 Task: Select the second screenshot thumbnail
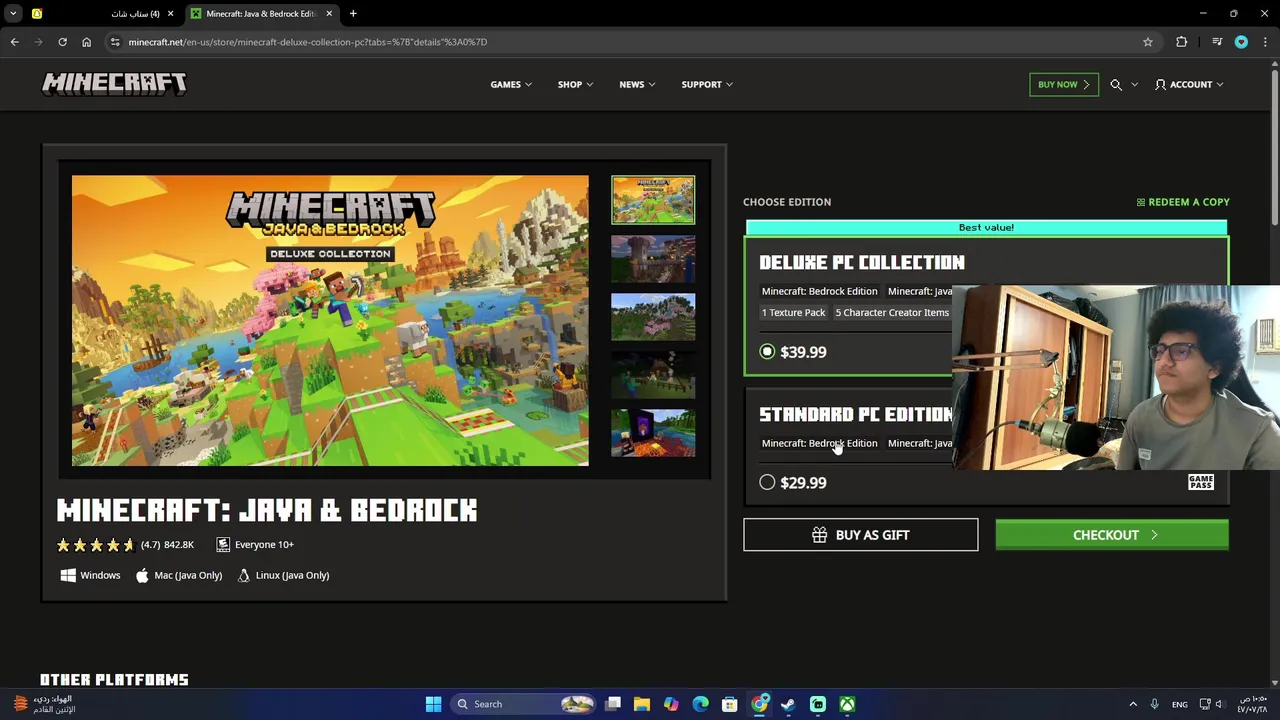(x=653, y=259)
